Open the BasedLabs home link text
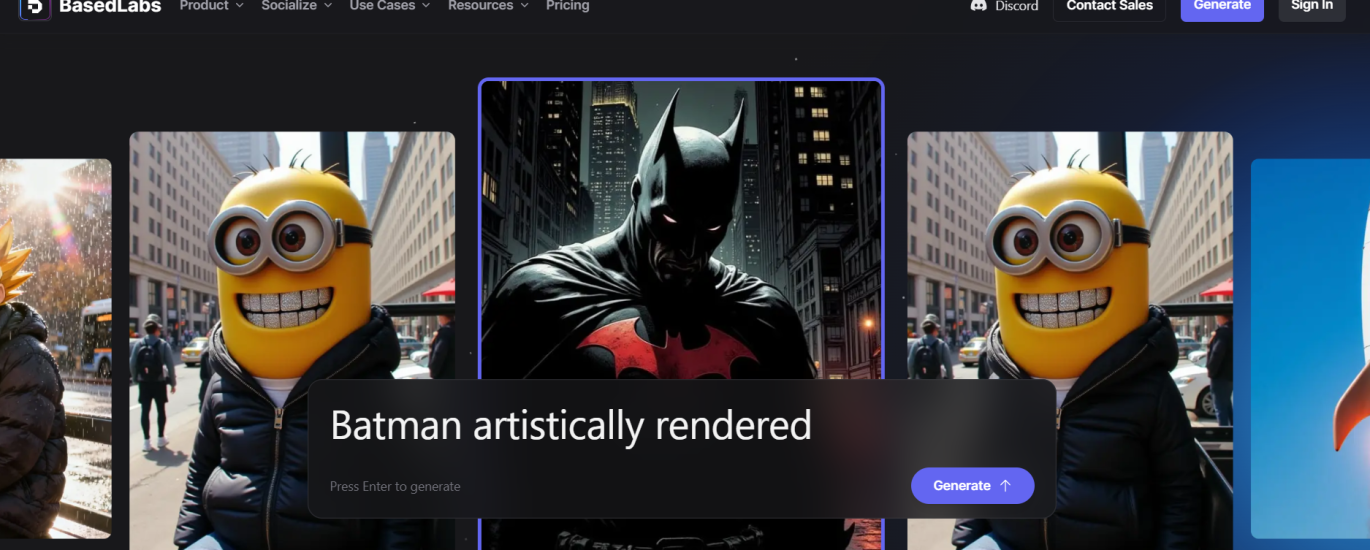The height and width of the screenshot is (550, 1370). pos(110,7)
